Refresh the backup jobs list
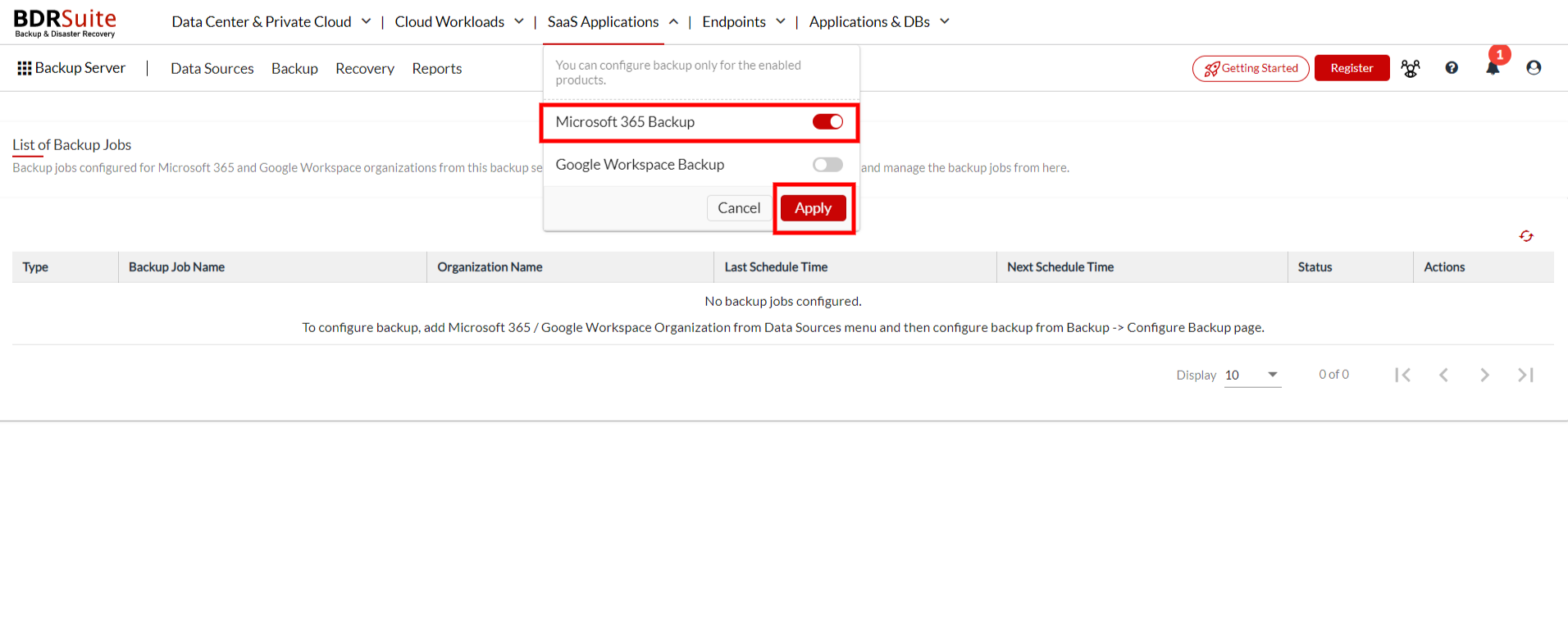 point(1526,236)
